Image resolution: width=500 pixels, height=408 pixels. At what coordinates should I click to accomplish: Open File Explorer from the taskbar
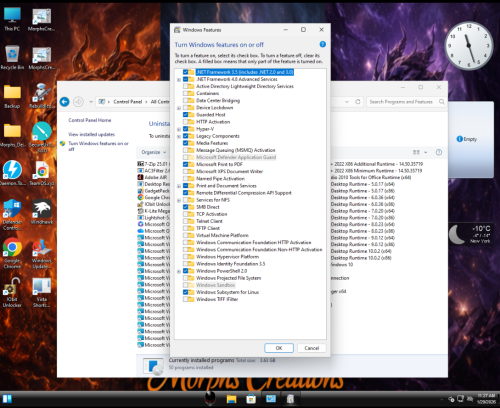coord(231,399)
